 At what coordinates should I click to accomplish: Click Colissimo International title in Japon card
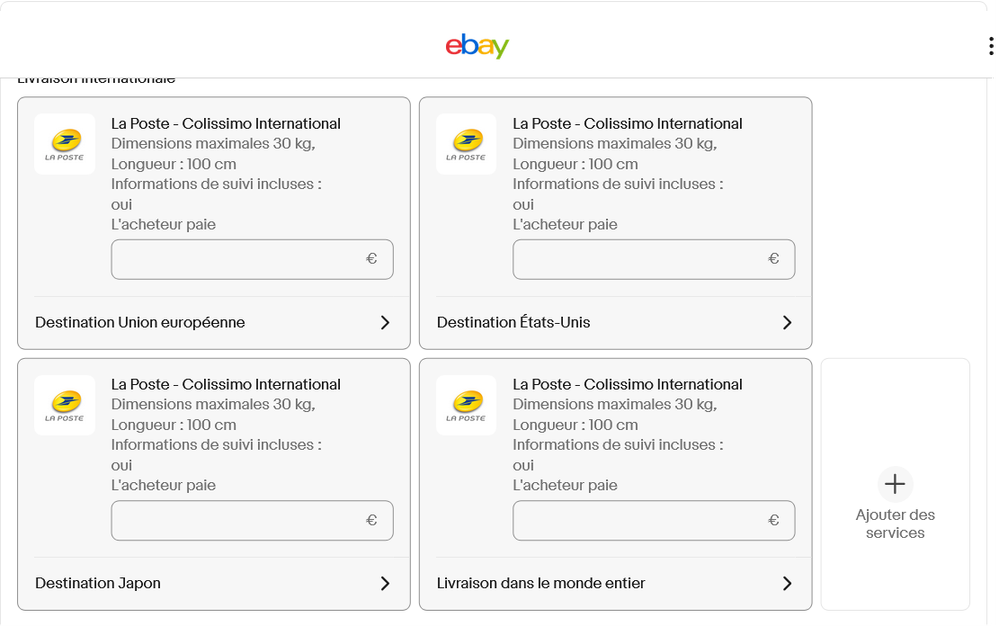[226, 385]
